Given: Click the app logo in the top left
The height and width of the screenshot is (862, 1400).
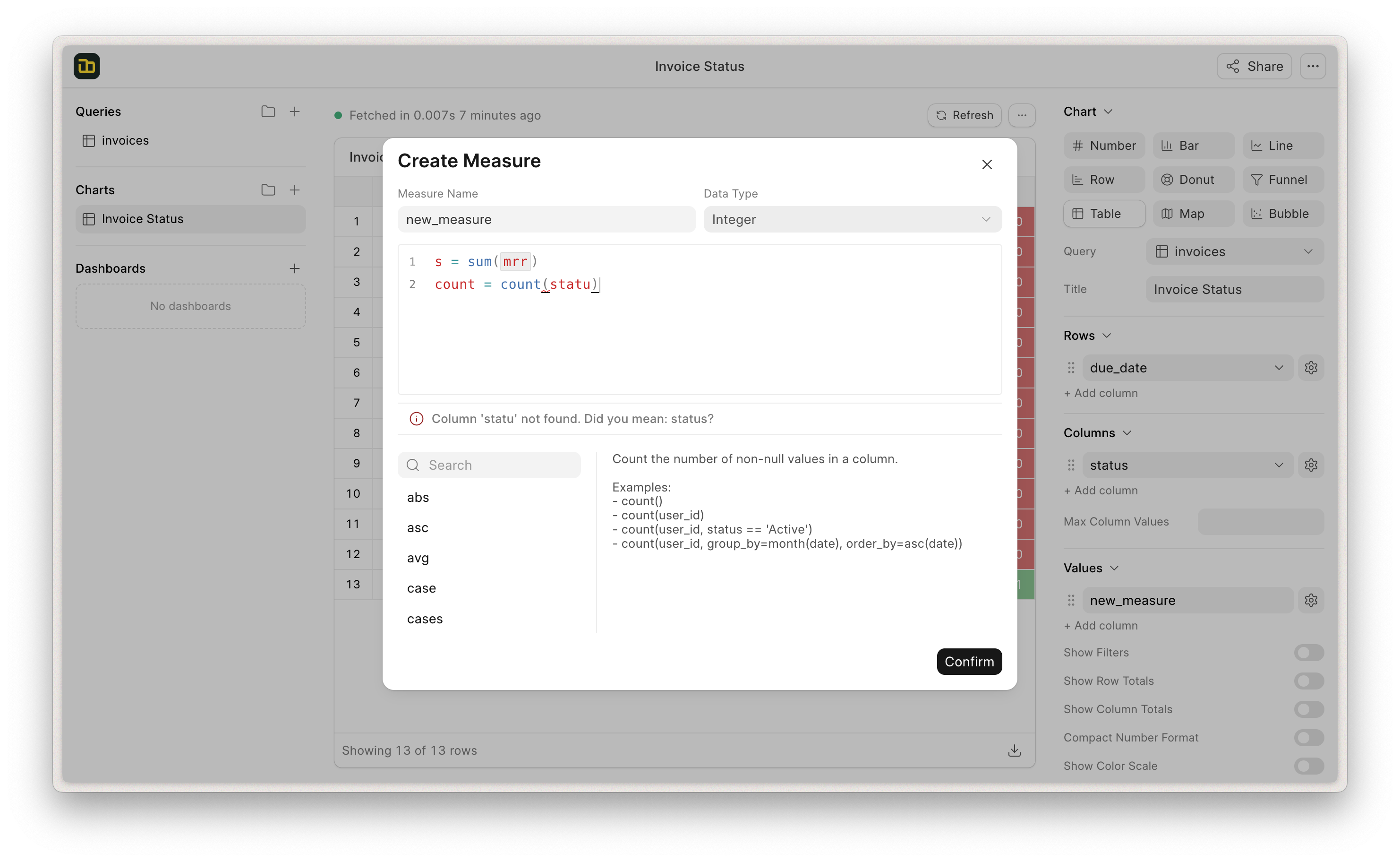Looking at the screenshot, I should (x=86, y=66).
